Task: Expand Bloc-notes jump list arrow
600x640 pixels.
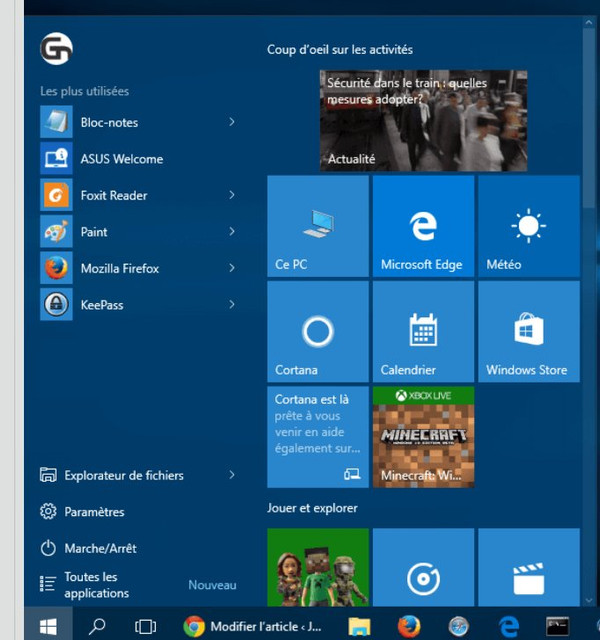Action: coord(232,122)
